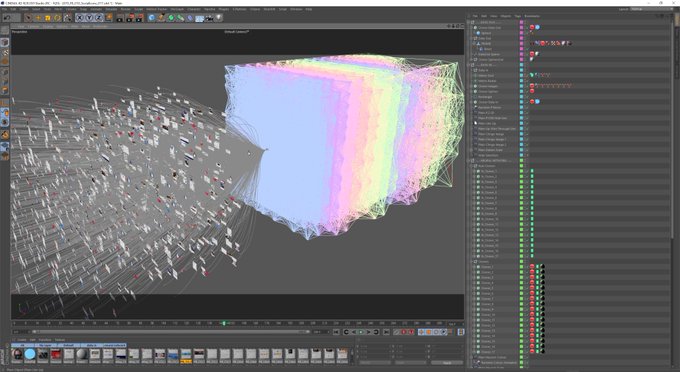Toggle the Z axis lock button
Image resolution: width=680 pixels, height=372 pixels.
tap(98, 18)
